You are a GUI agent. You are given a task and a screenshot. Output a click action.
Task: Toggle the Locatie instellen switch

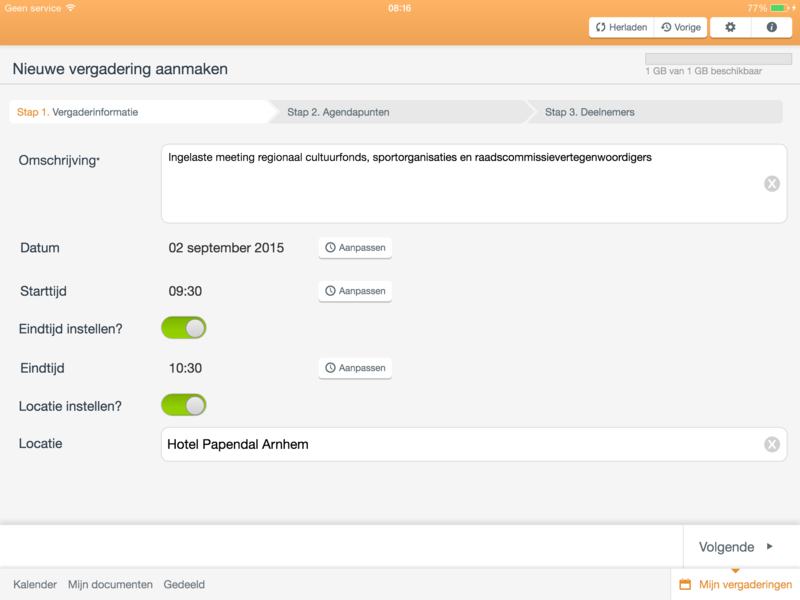tap(184, 405)
